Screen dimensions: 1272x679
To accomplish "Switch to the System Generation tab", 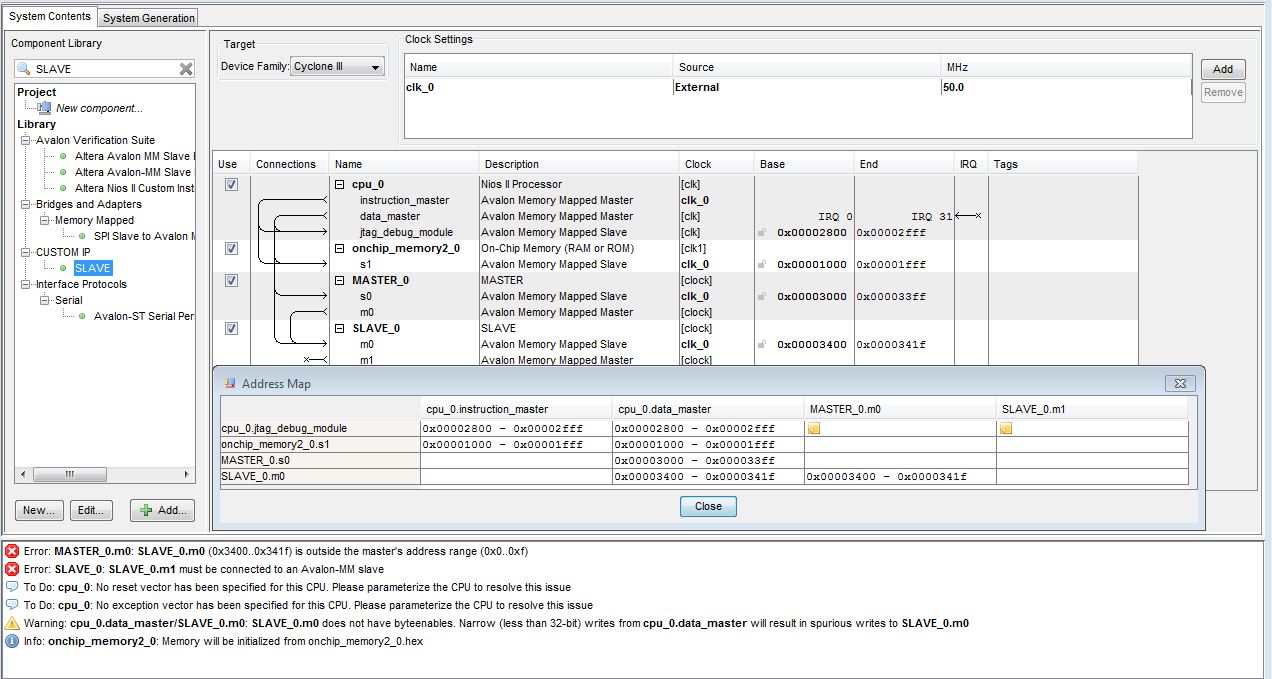I will point(148,18).
